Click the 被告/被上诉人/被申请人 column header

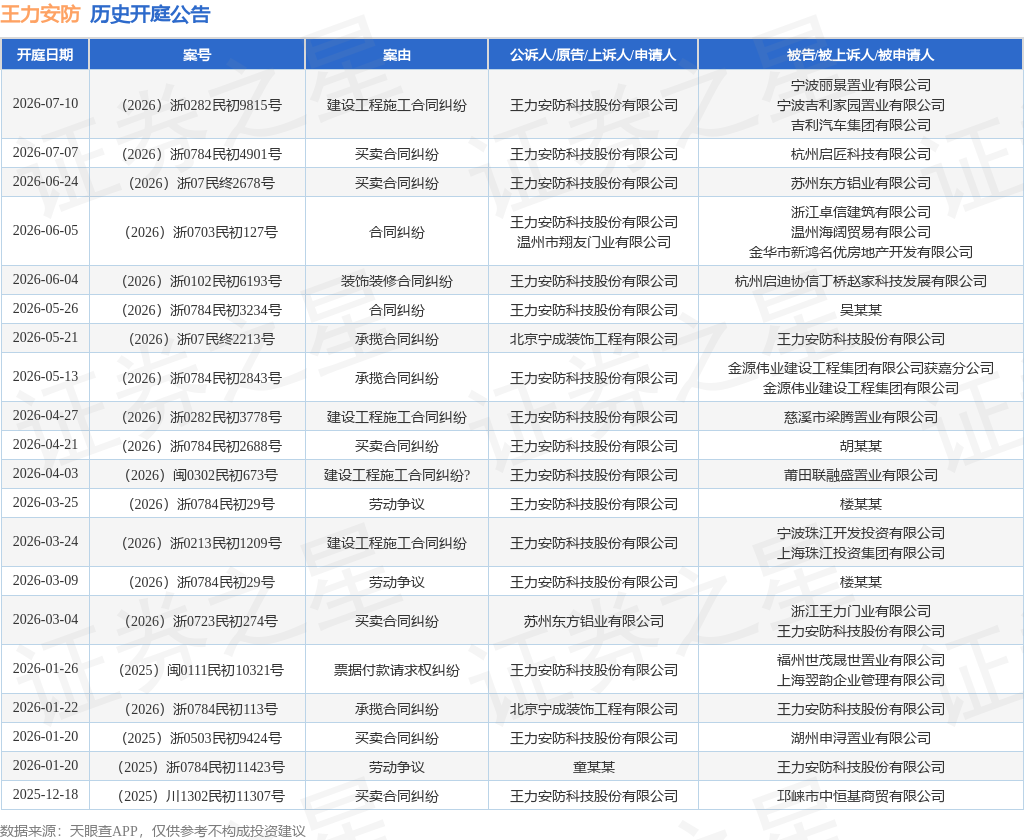860,55
